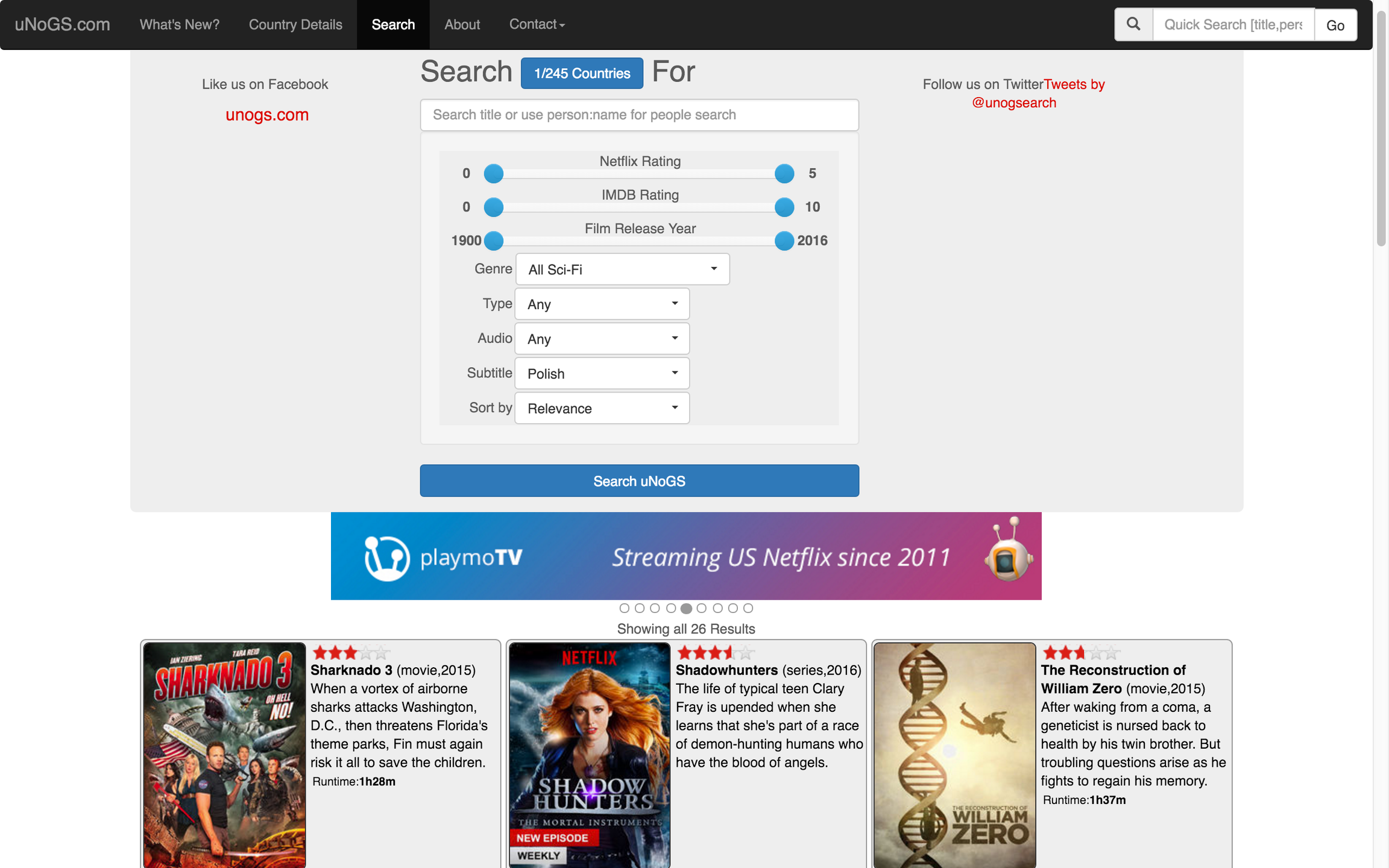Open the Genre dropdown showing All Sci-Fi
This screenshot has height=868, width=1389.
coord(623,269)
